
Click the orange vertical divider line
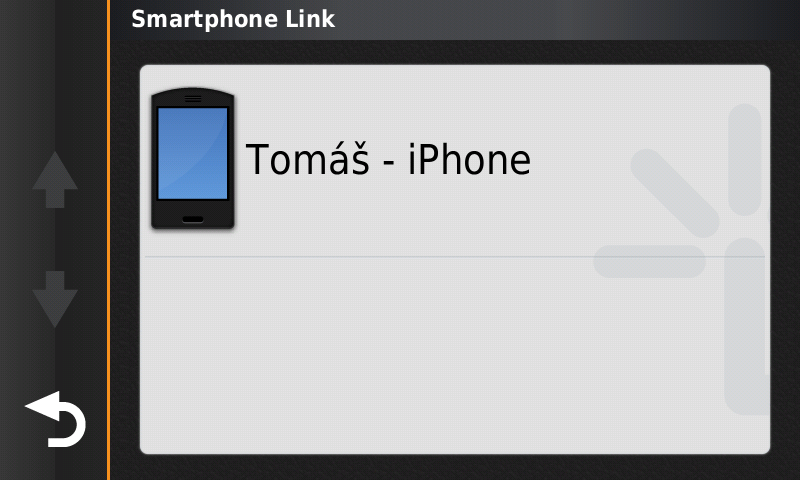[108, 240]
